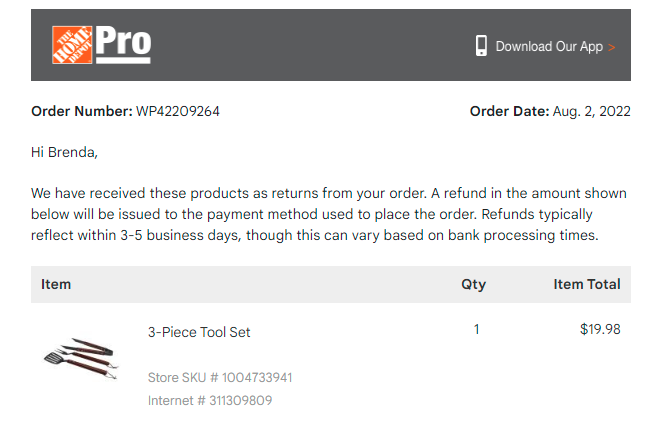Screen dimensions: 658x430
Task: Click the Pro wordmark in header
Action: click(123, 44)
